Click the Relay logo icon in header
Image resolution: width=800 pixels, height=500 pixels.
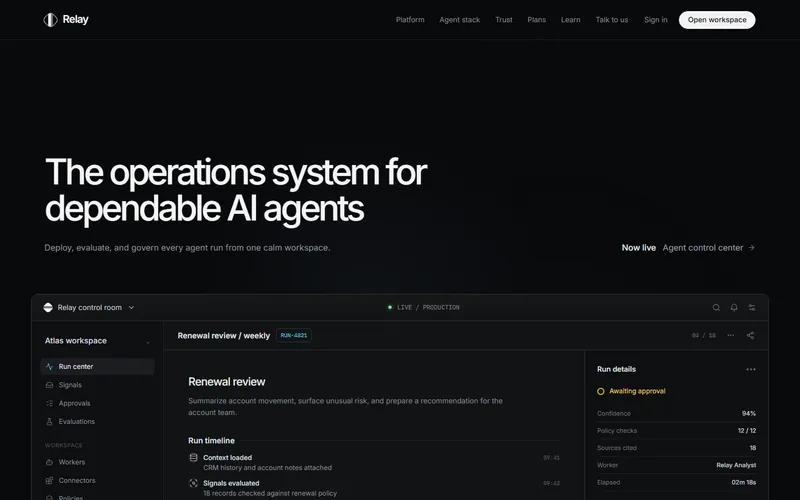pos(50,20)
